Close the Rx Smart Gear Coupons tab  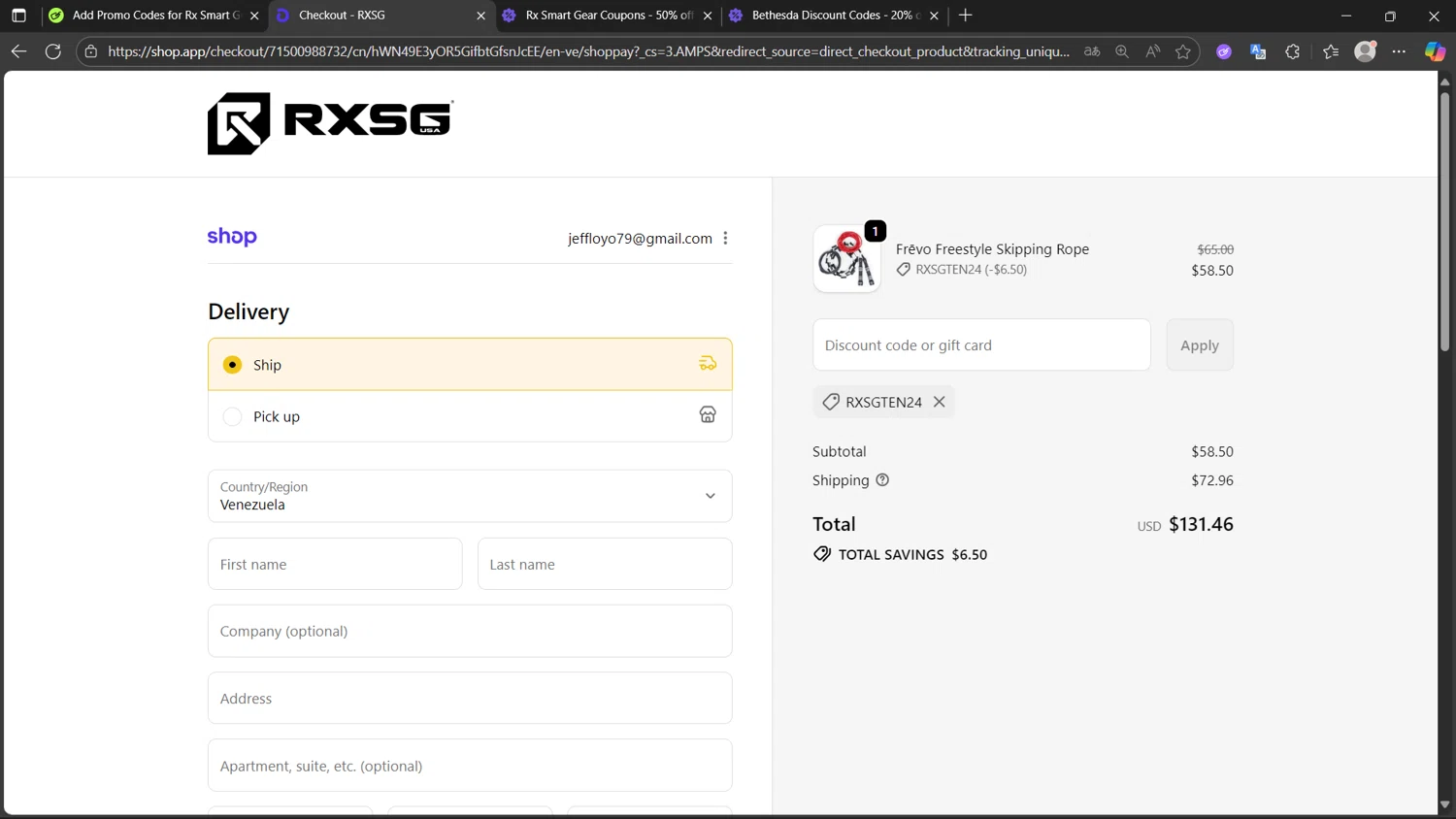click(708, 16)
